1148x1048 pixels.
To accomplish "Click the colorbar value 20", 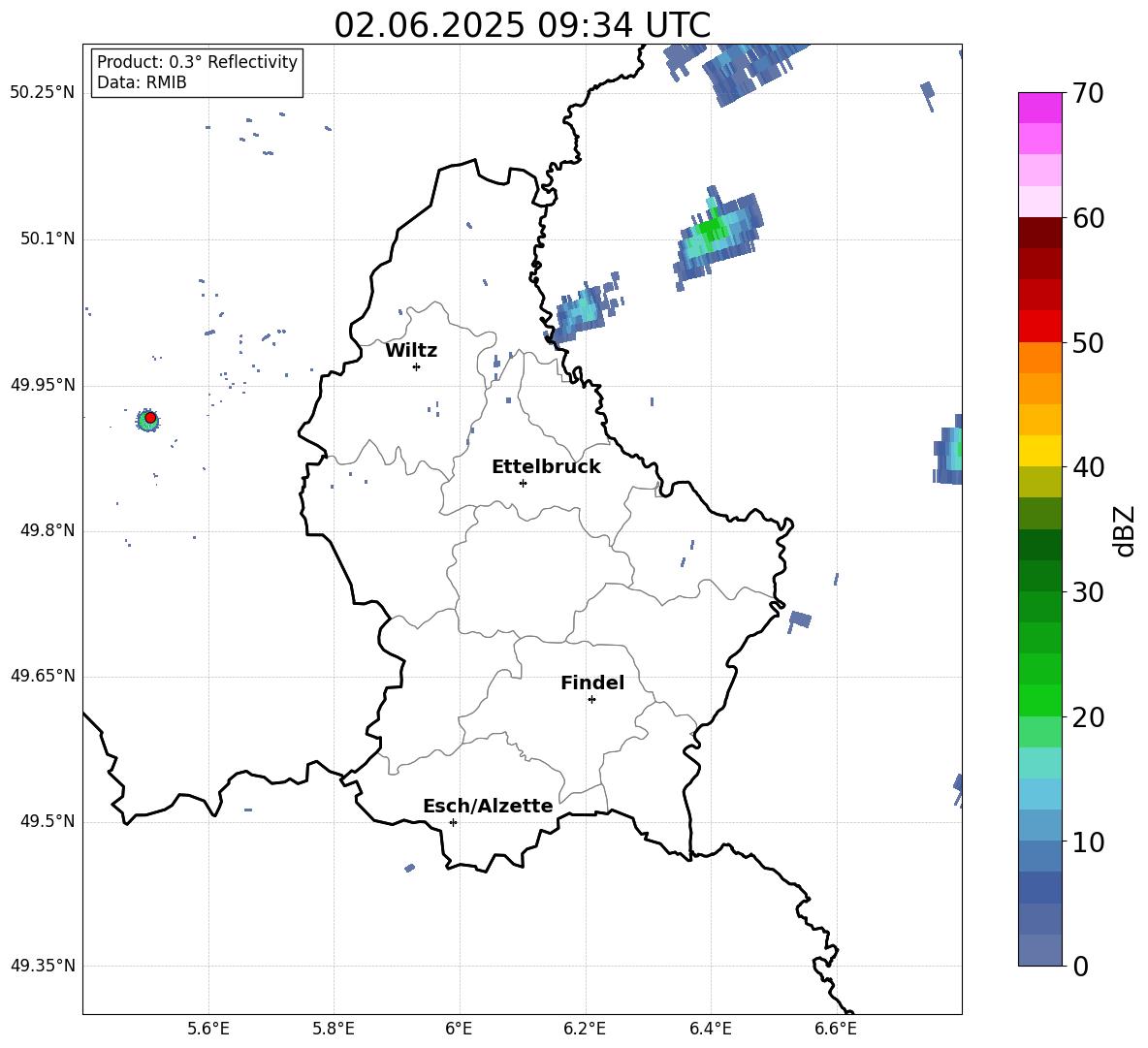I will click(x=1088, y=717).
